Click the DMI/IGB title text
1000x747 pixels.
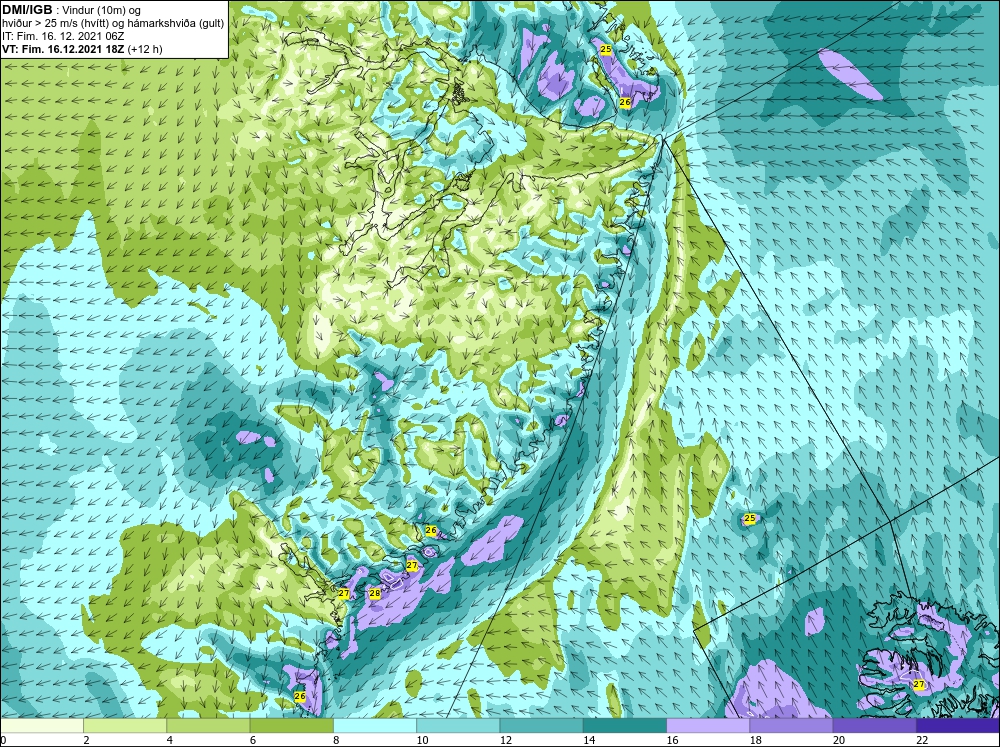tap(27, 10)
